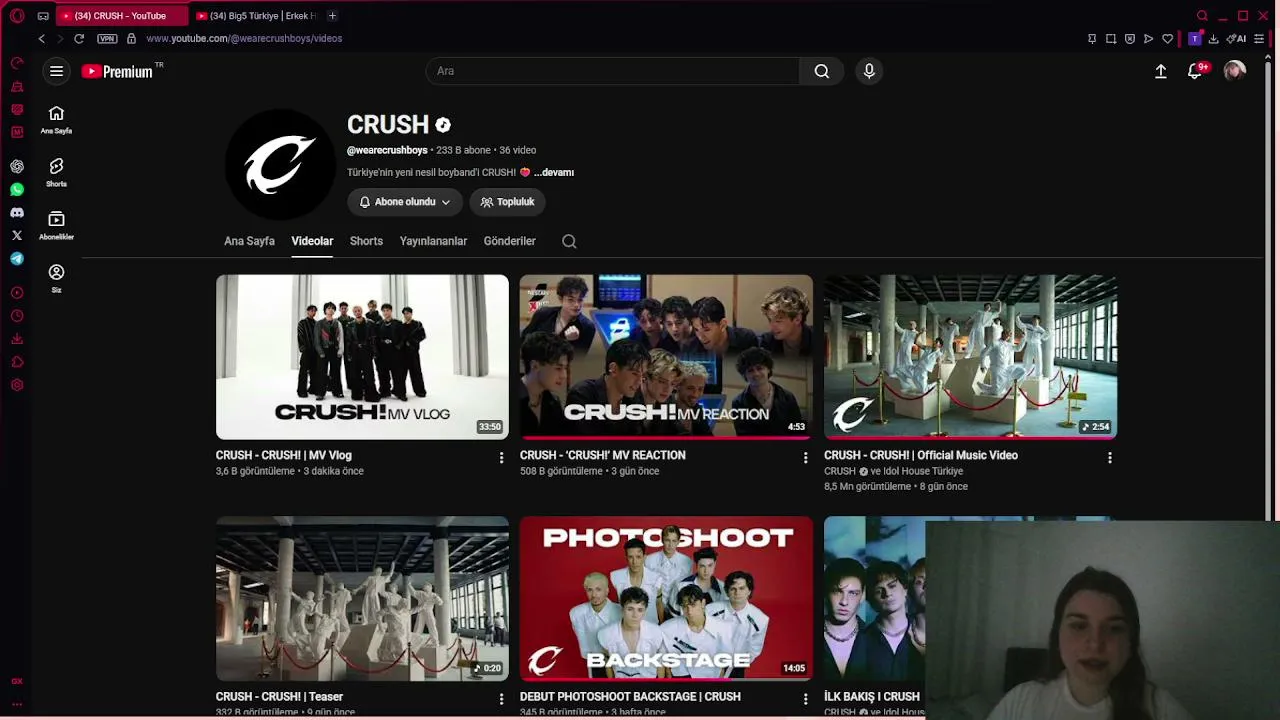Open Siz in YouTube mini sidebar
Viewport: 1280px width, 720px height.
56,278
